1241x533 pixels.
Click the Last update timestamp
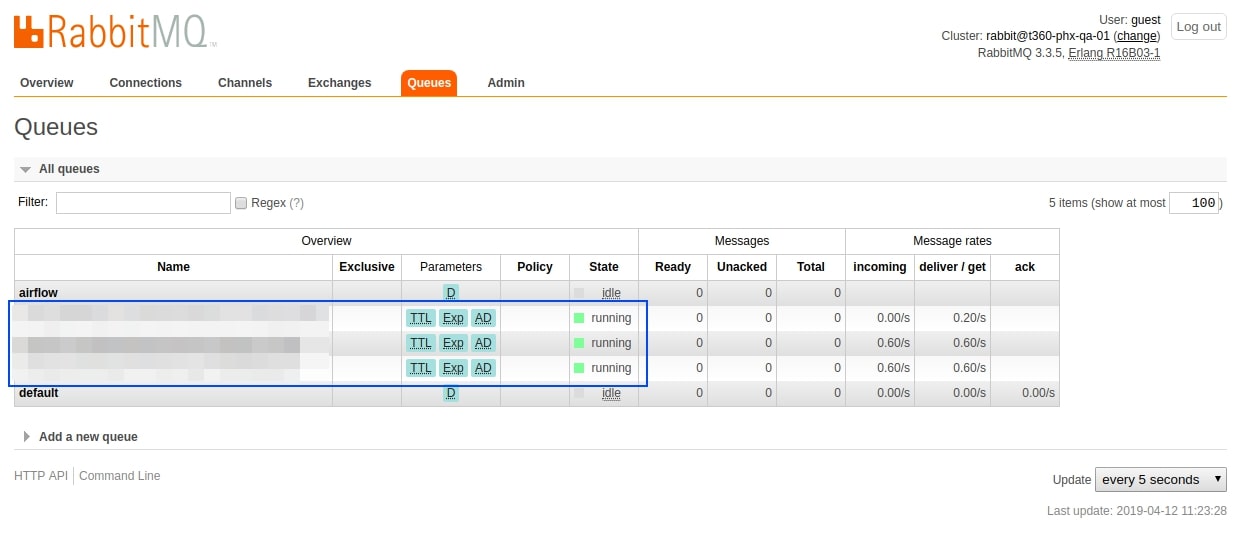(1137, 510)
